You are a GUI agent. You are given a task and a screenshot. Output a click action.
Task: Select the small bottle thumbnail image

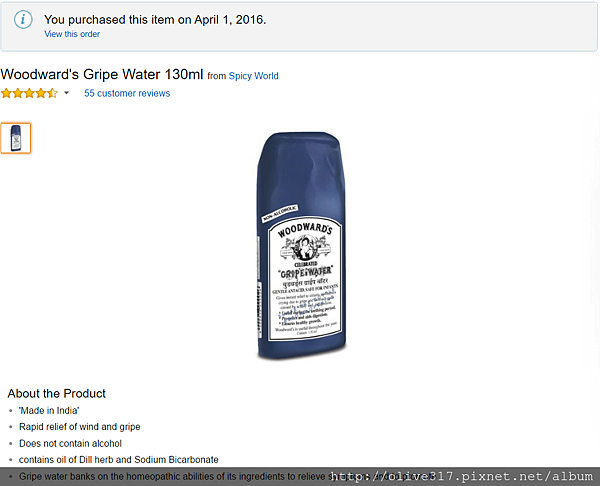click(x=16, y=138)
